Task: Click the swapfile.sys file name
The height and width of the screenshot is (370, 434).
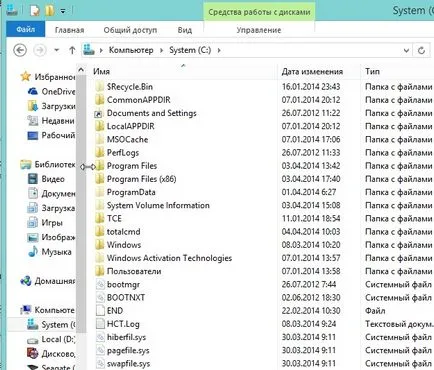Action: [x=128, y=363]
